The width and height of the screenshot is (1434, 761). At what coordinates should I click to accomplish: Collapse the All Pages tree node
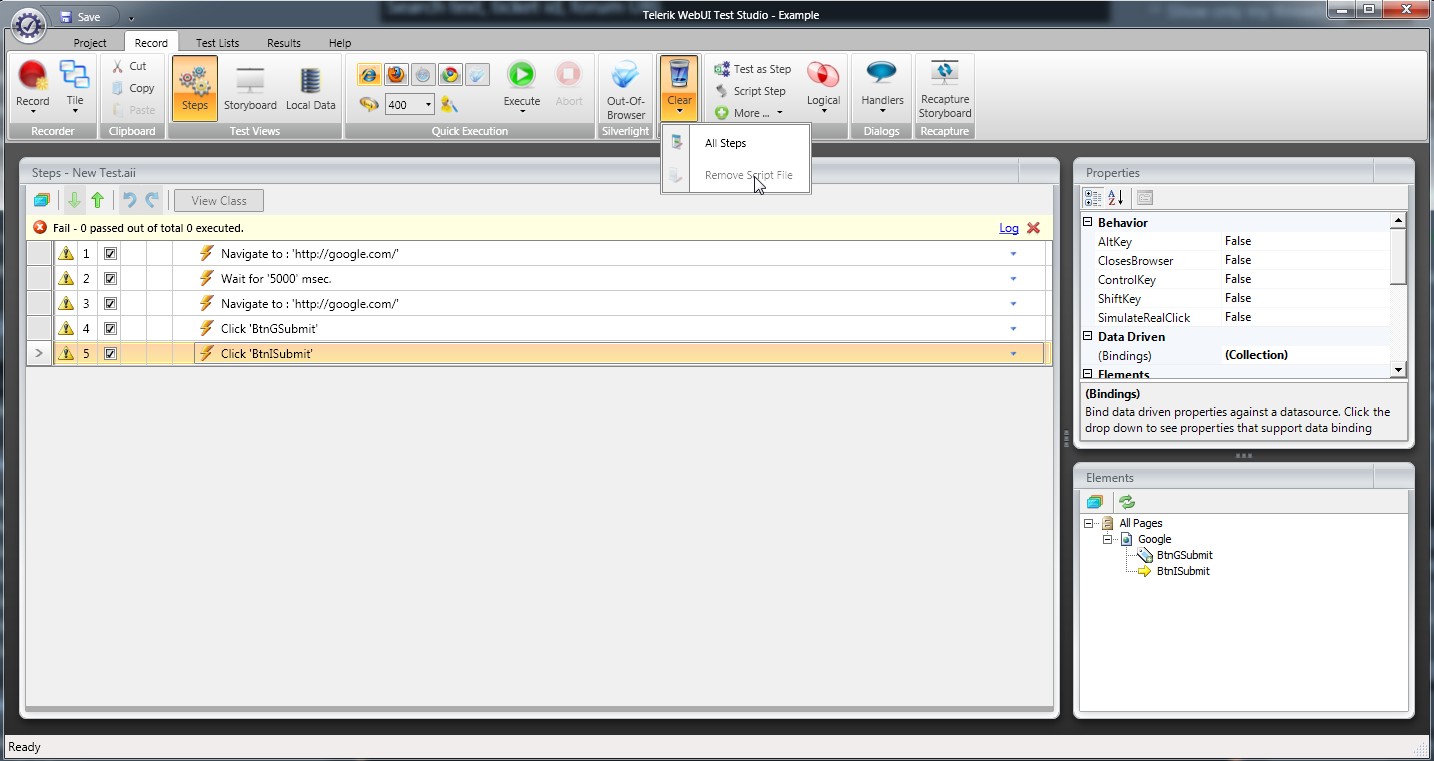click(x=1089, y=523)
